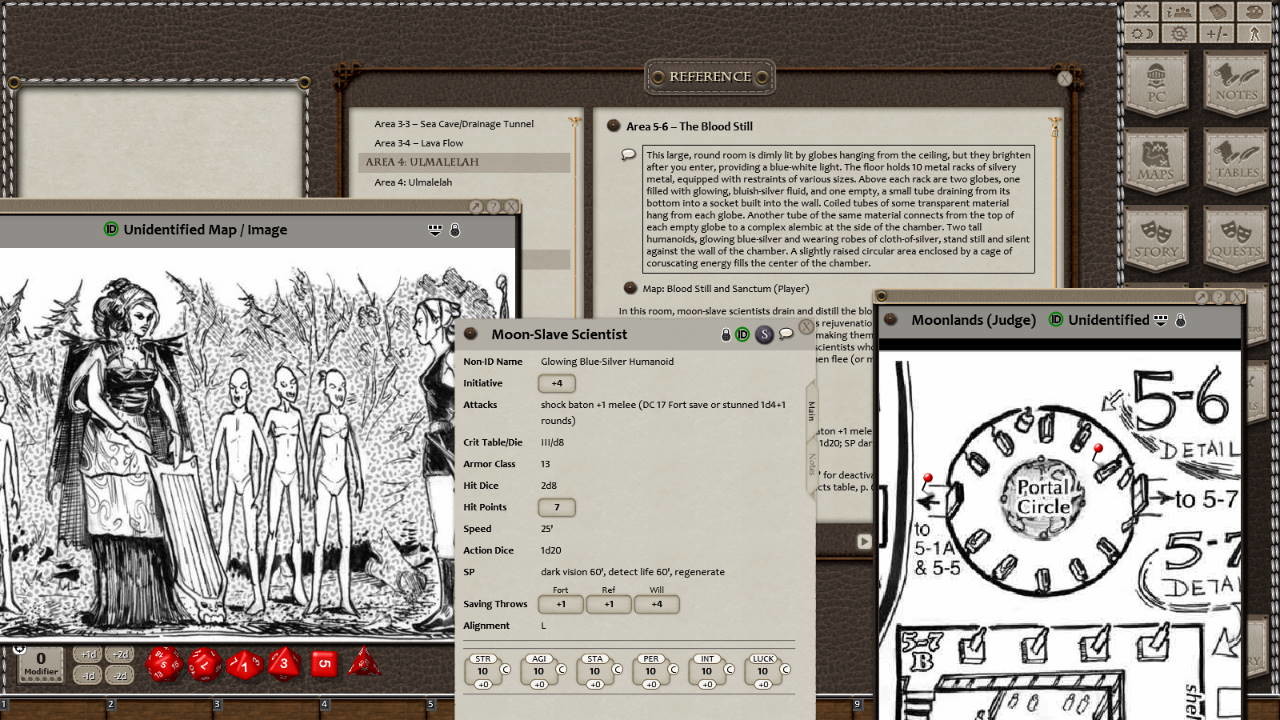The width and height of the screenshot is (1280, 720).
Task: Open the Quests sidebar panel
Action: (1236, 240)
